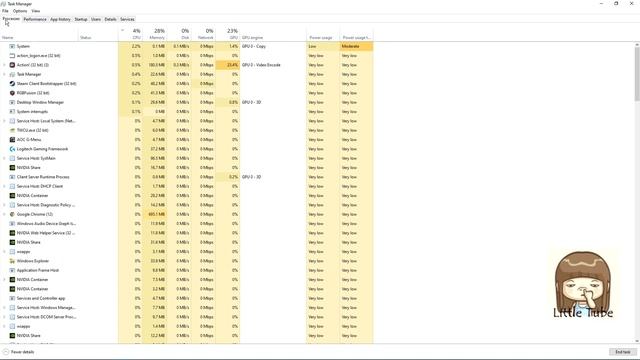Sort by the Power usage column header
This screenshot has width=640, height=360.
pyautogui.click(x=323, y=34)
